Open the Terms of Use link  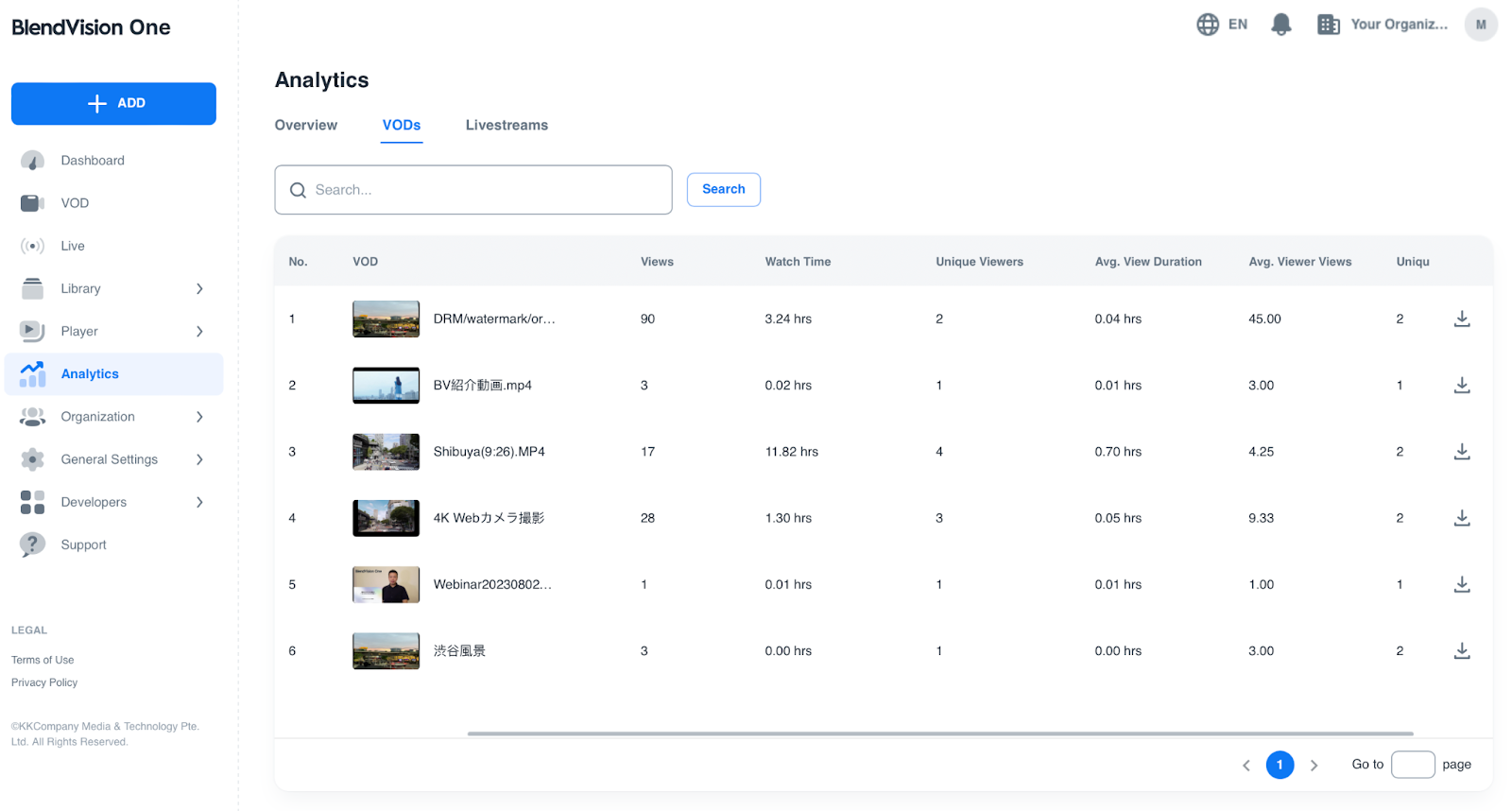click(x=43, y=660)
